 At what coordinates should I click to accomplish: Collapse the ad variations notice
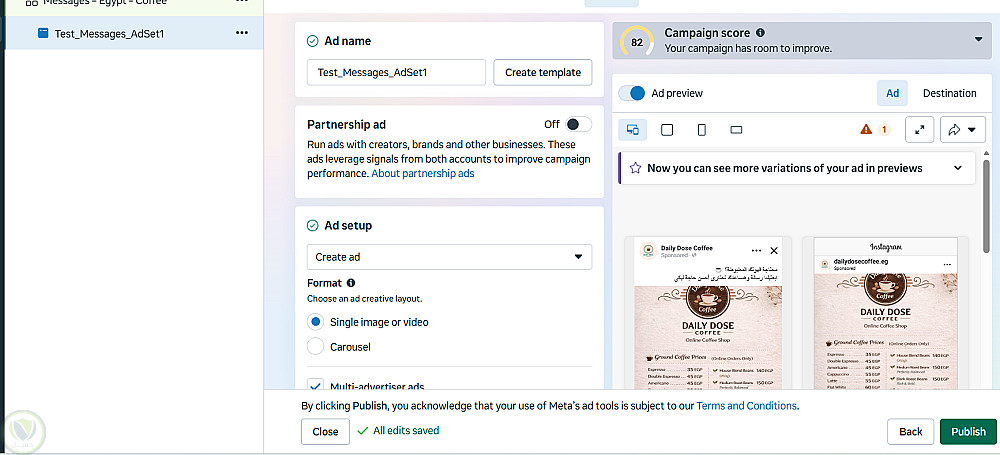958,168
